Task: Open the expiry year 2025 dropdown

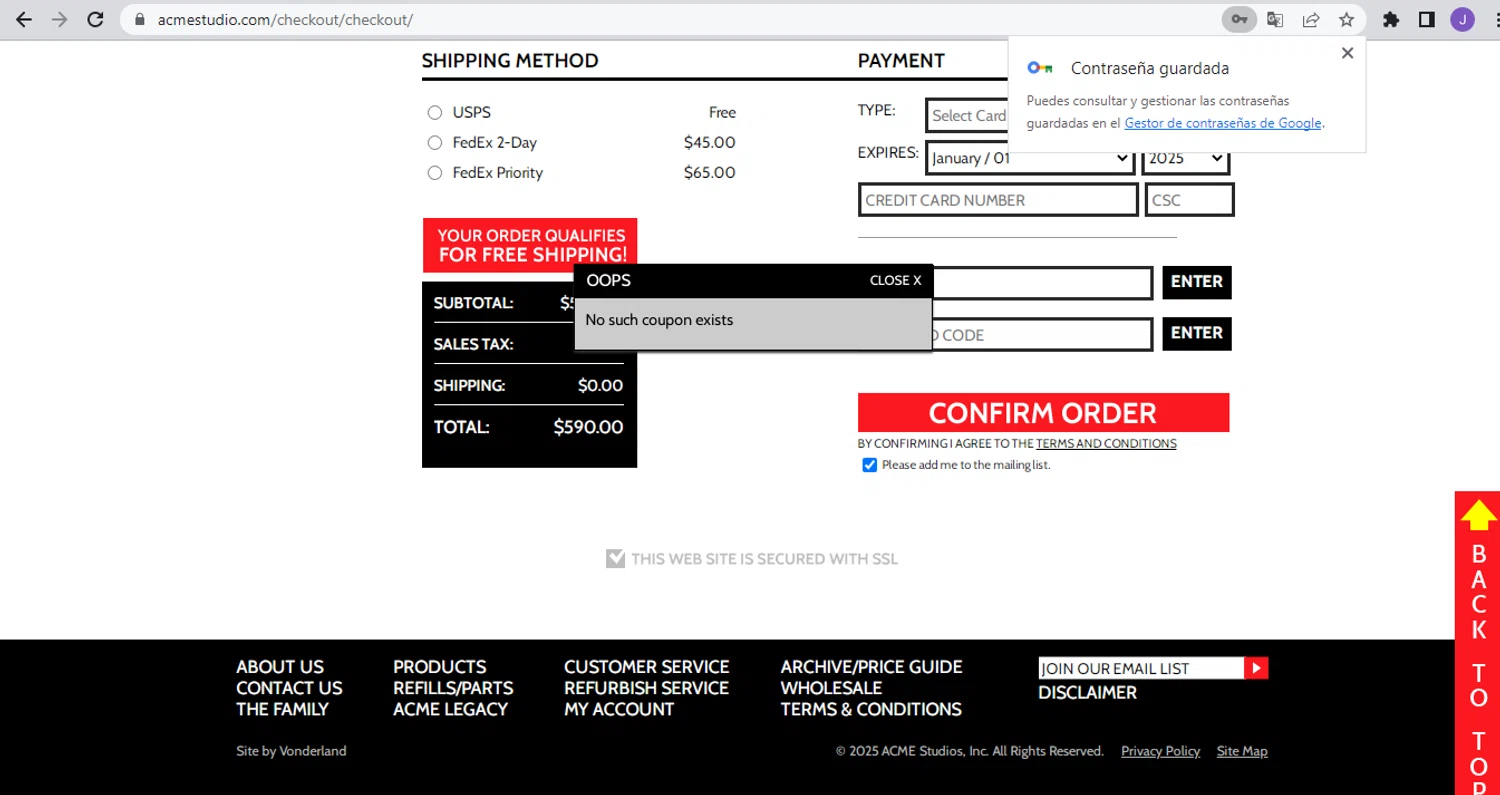Action: coord(1186,159)
